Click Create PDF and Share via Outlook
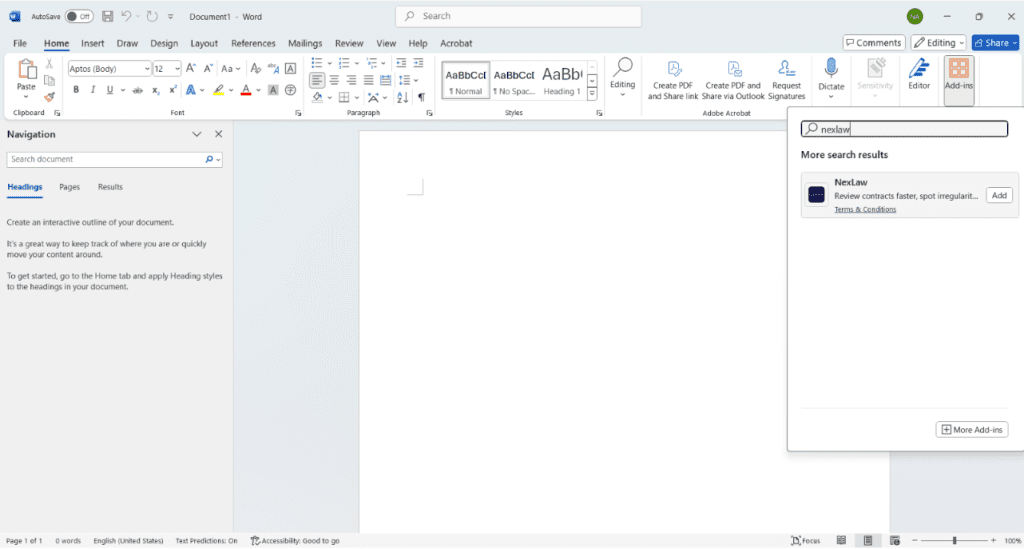The height and width of the screenshot is (549, 1024). (x=733, y=80)
